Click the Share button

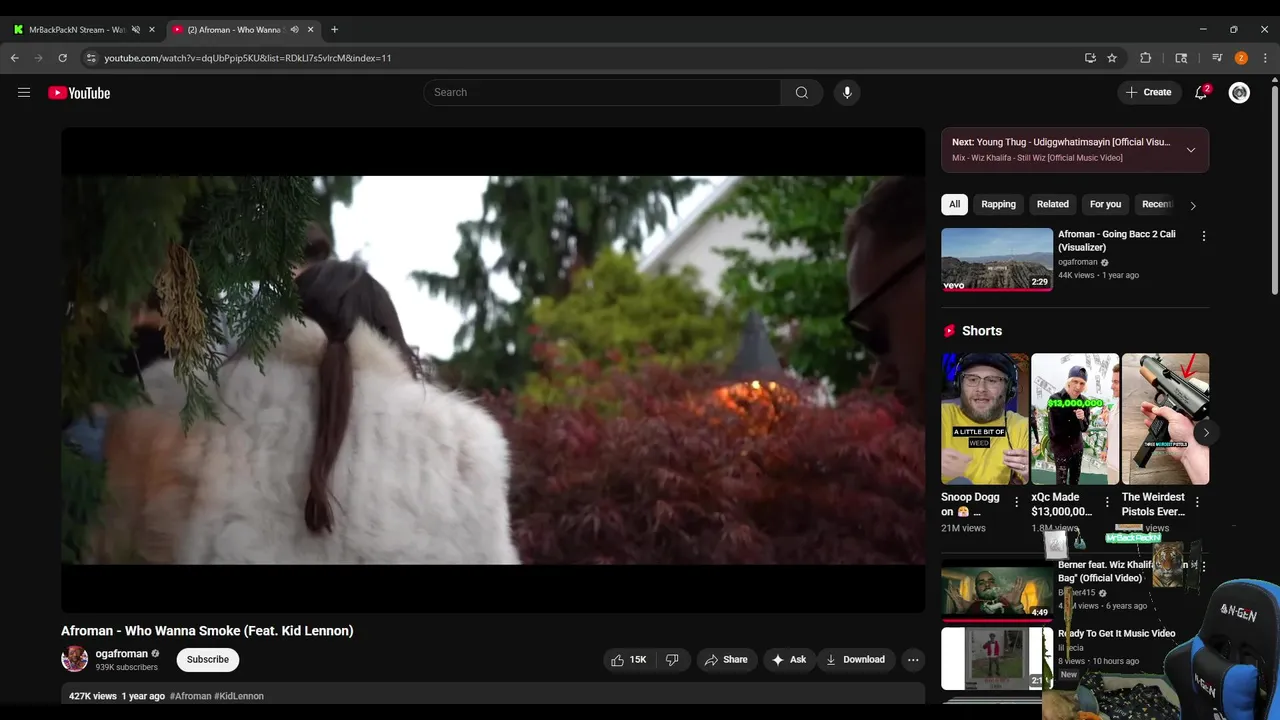pyautogui.click(x=726, y=659)
